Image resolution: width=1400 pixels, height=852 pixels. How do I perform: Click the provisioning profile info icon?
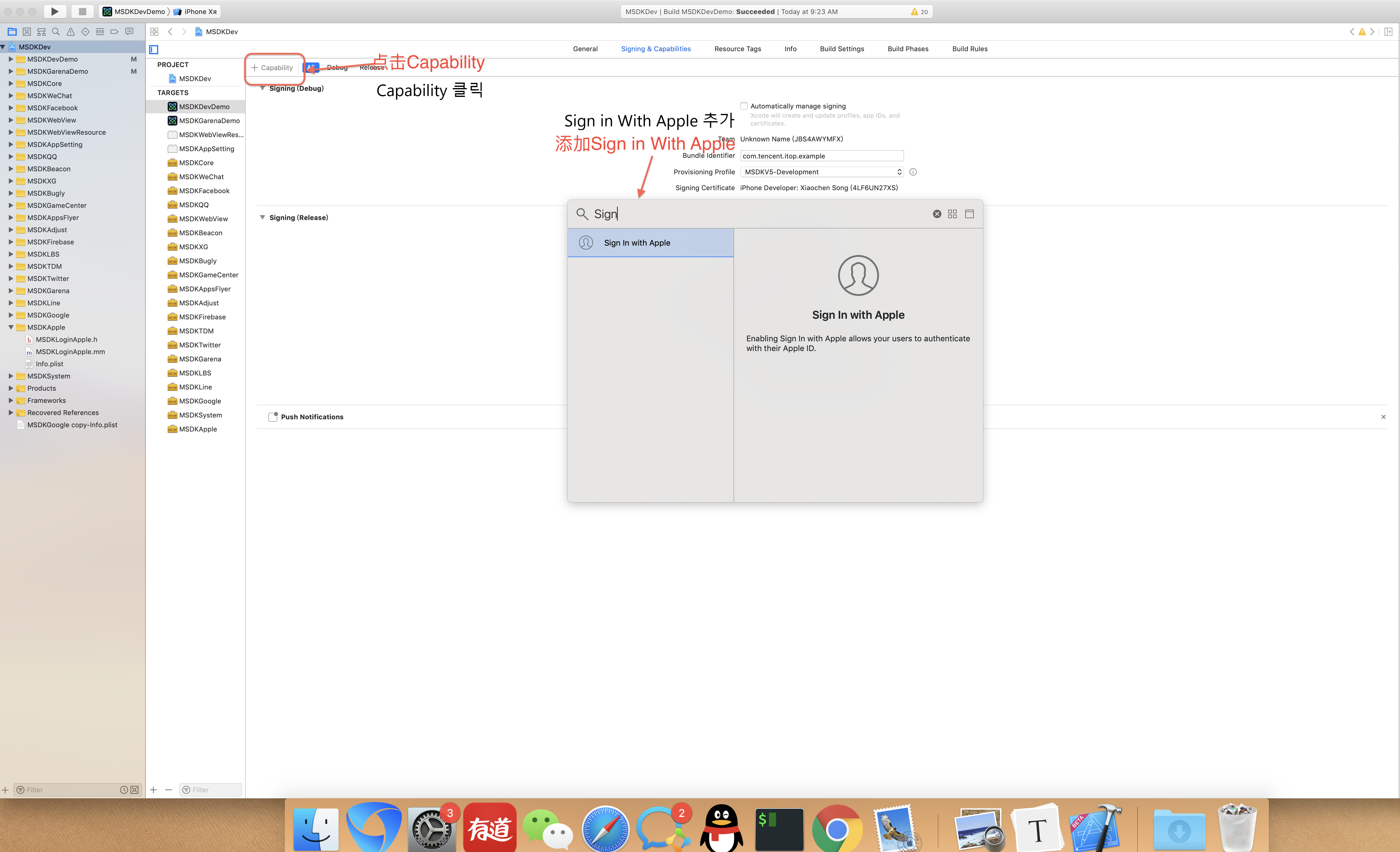913,172
